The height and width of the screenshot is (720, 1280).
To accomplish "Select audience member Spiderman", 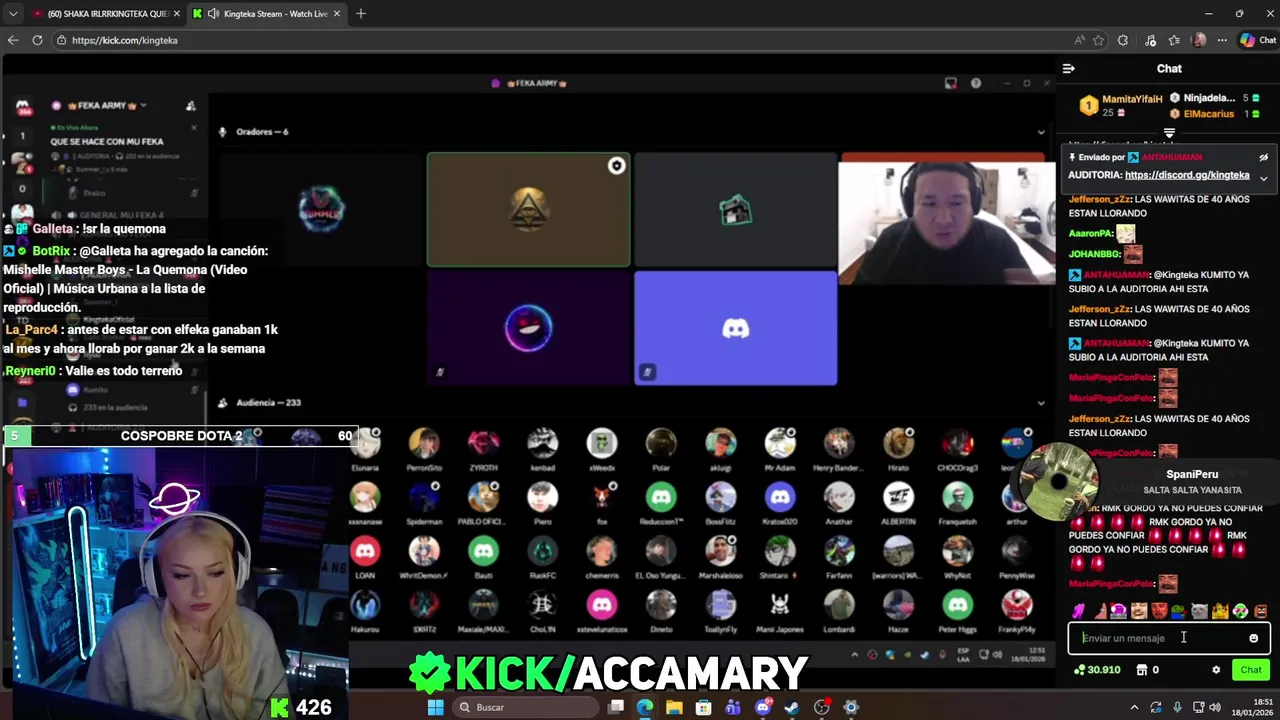I will click(424, 502).
